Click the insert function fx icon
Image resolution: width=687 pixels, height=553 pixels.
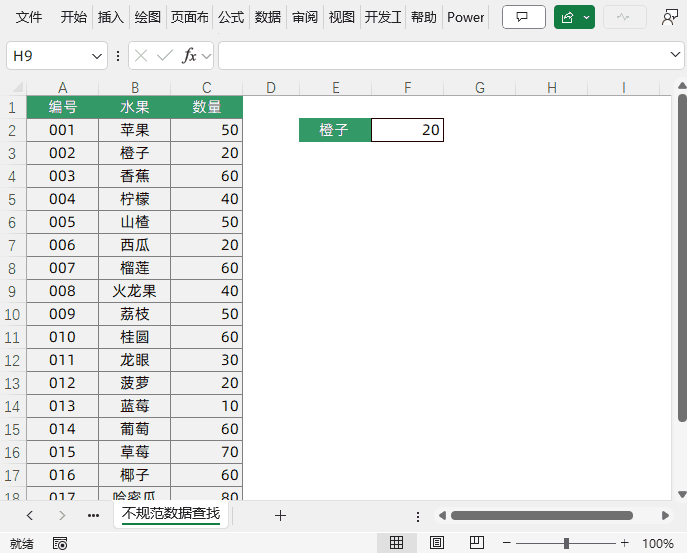tap(188, 56)
